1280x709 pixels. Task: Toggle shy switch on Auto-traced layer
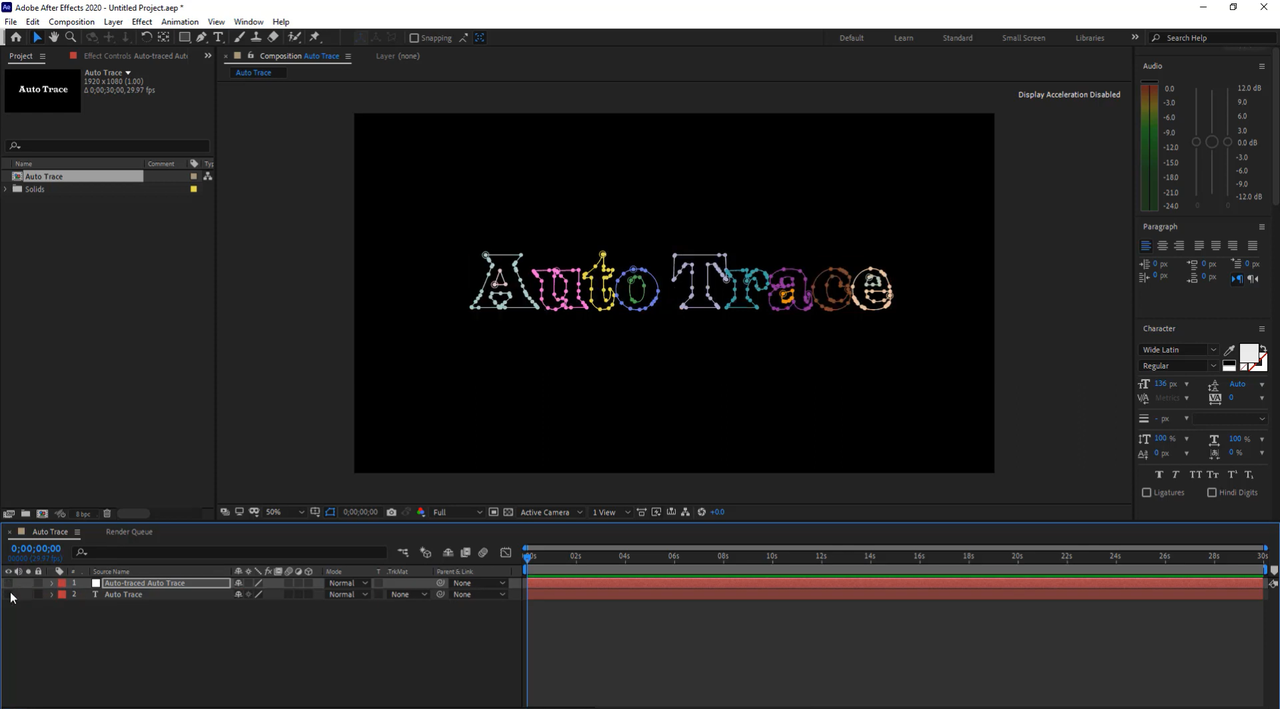pyautogui.click(x=238, y=583)
